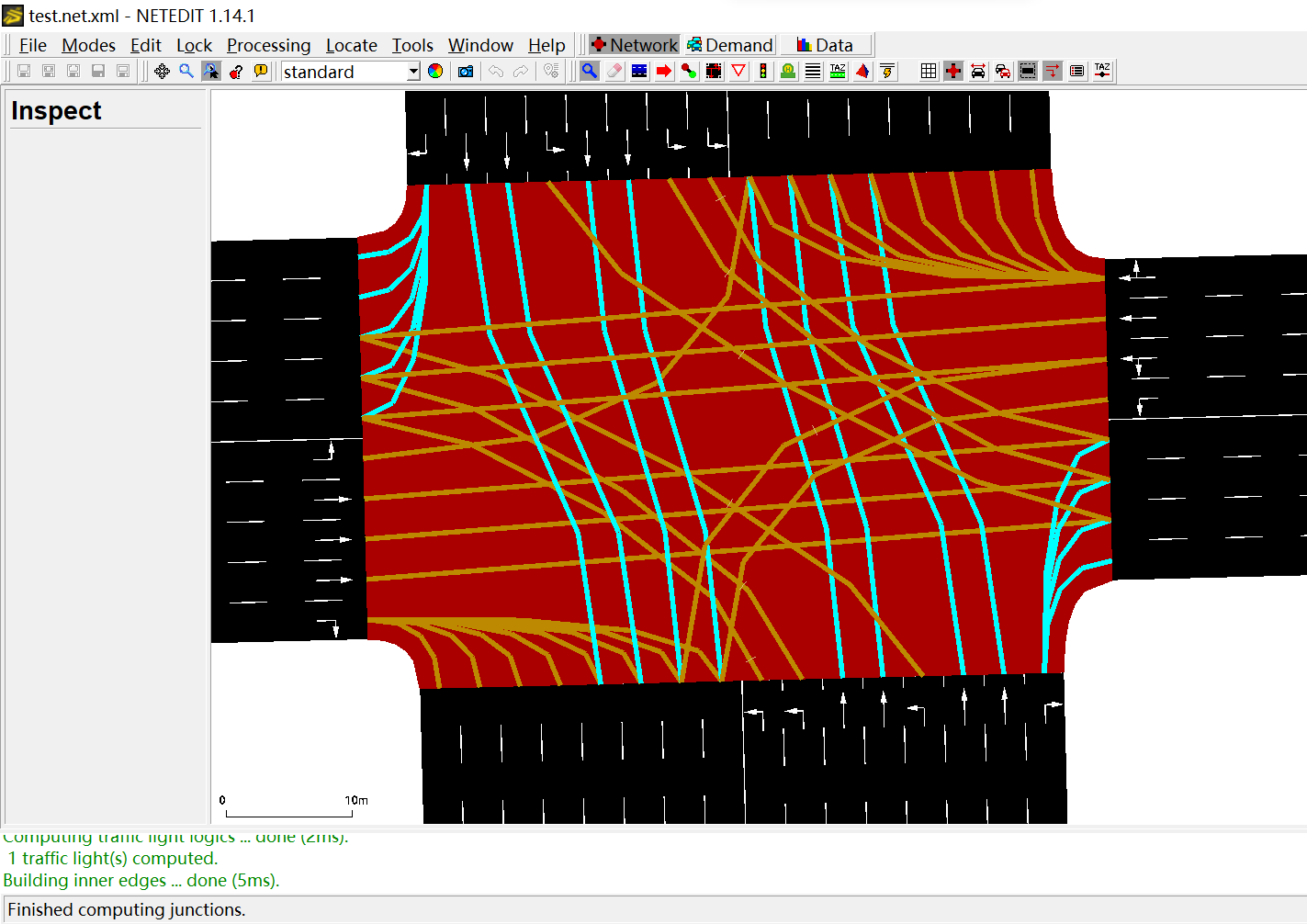Open the File menu
The height and width of the screenshot is (924, 1307).
click(32, 45)
